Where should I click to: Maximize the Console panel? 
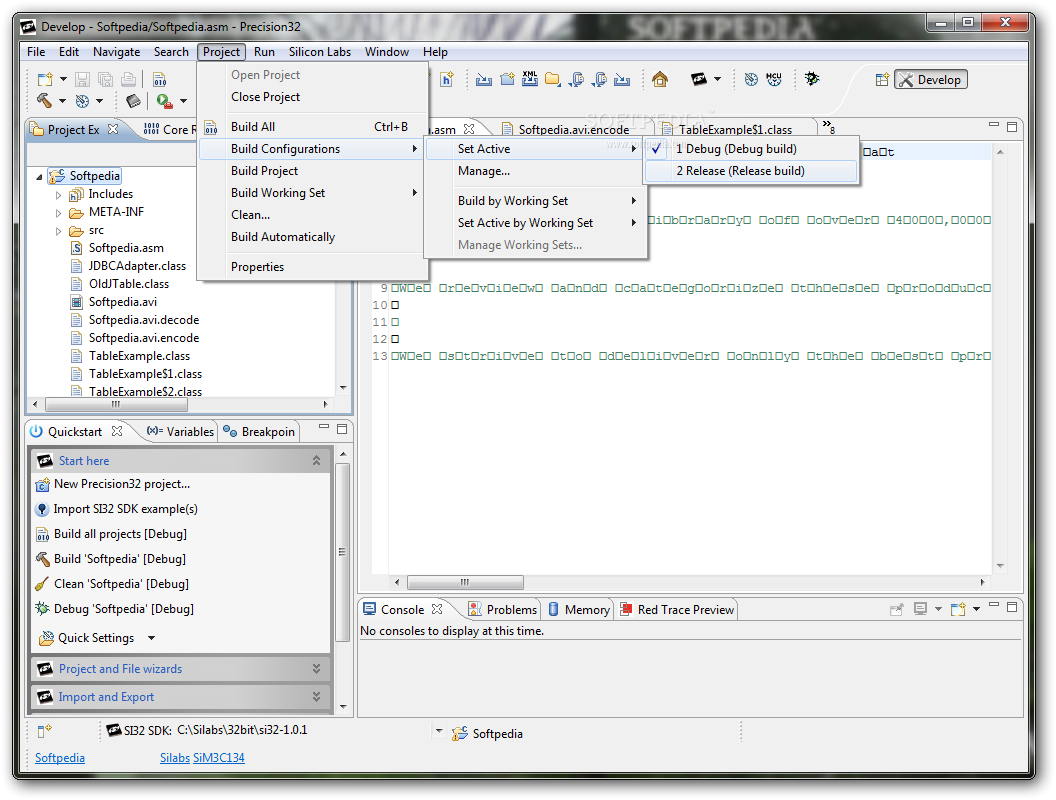[1012, 607]
